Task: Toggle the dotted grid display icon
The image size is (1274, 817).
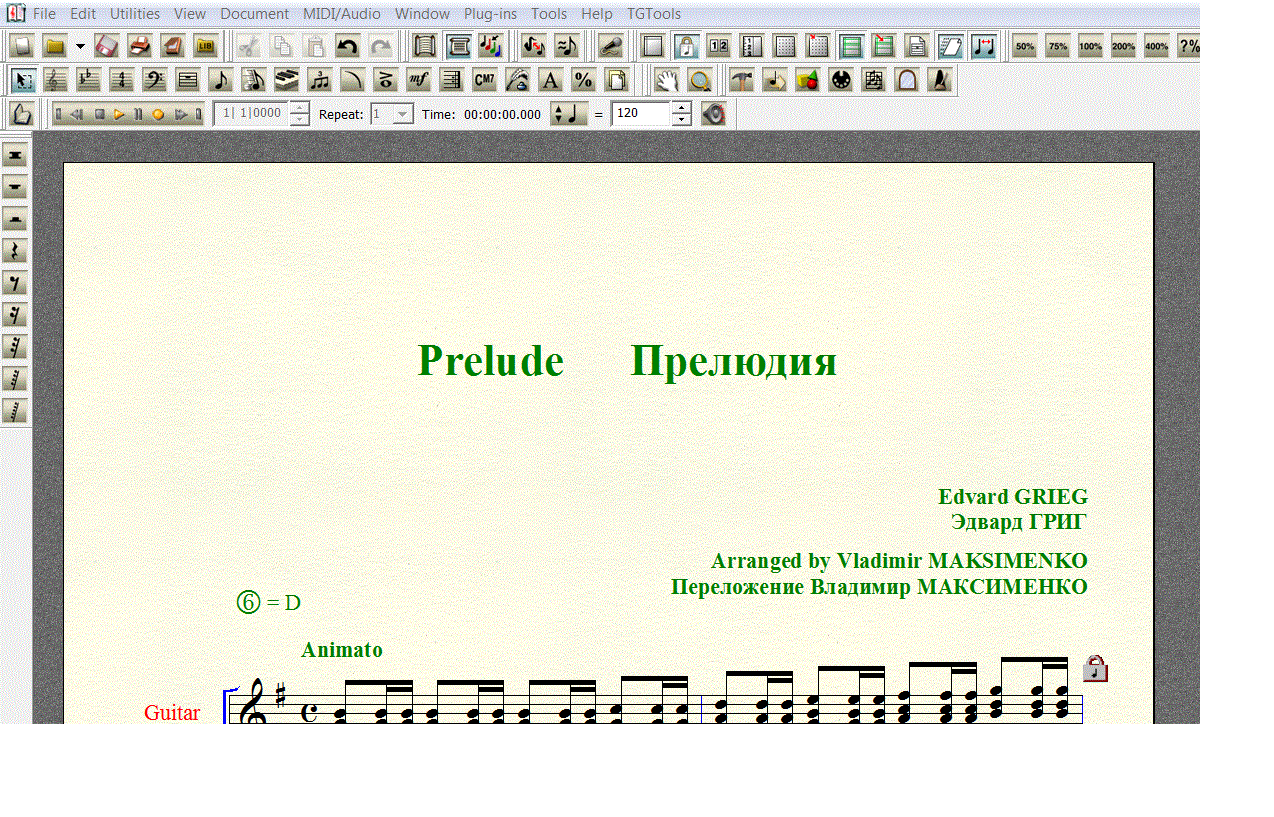Action: tap(785, 46)
